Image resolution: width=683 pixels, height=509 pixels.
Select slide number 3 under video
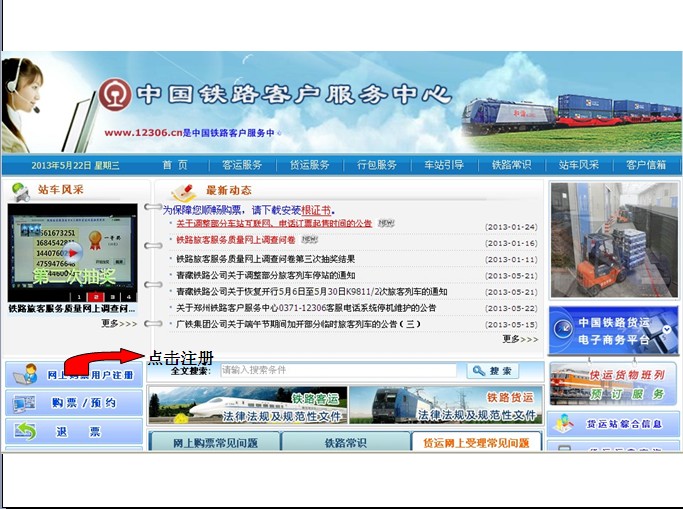(x=112, y=297)
